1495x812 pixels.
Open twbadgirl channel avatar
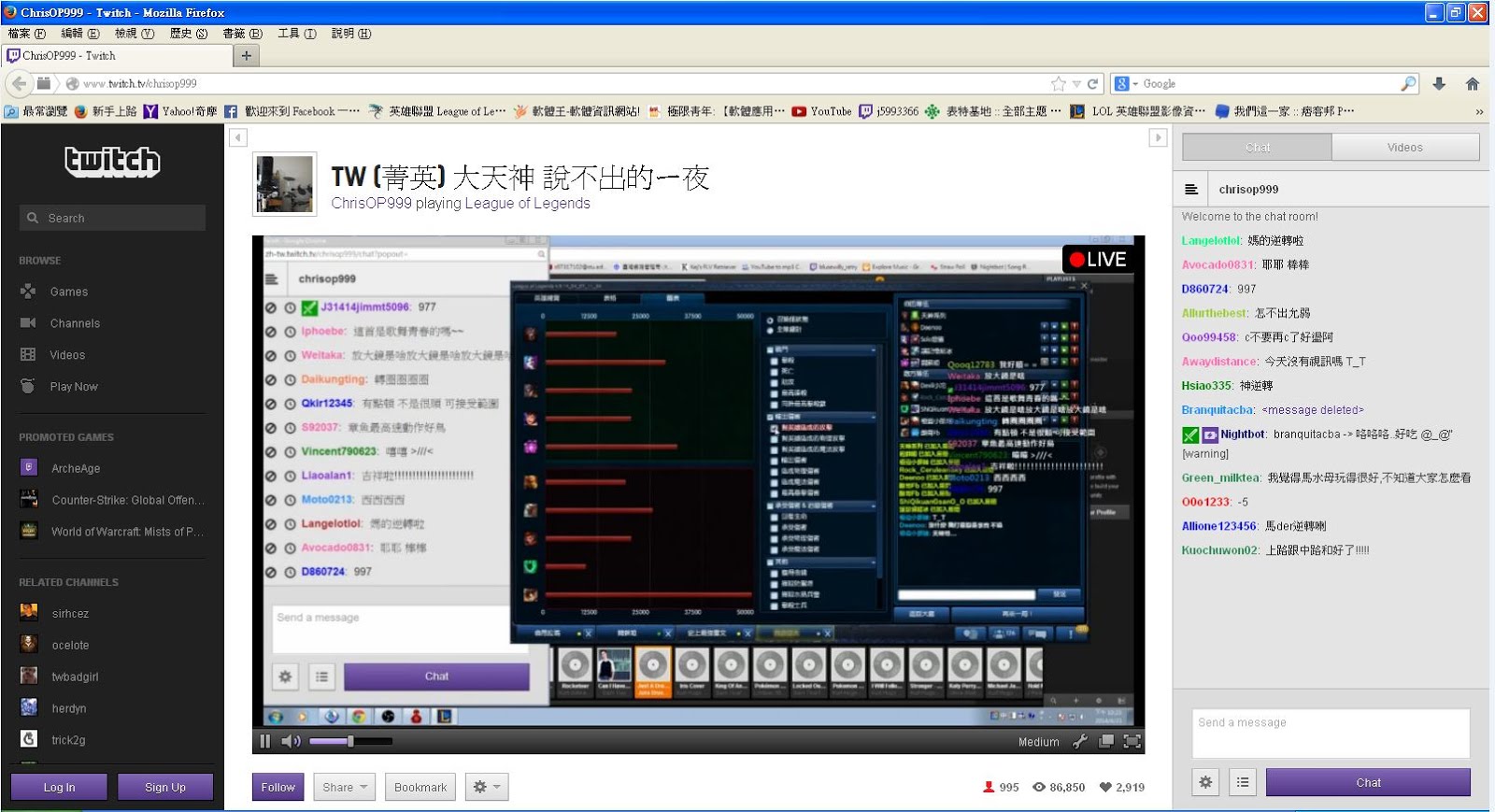[x=29, y=676]
